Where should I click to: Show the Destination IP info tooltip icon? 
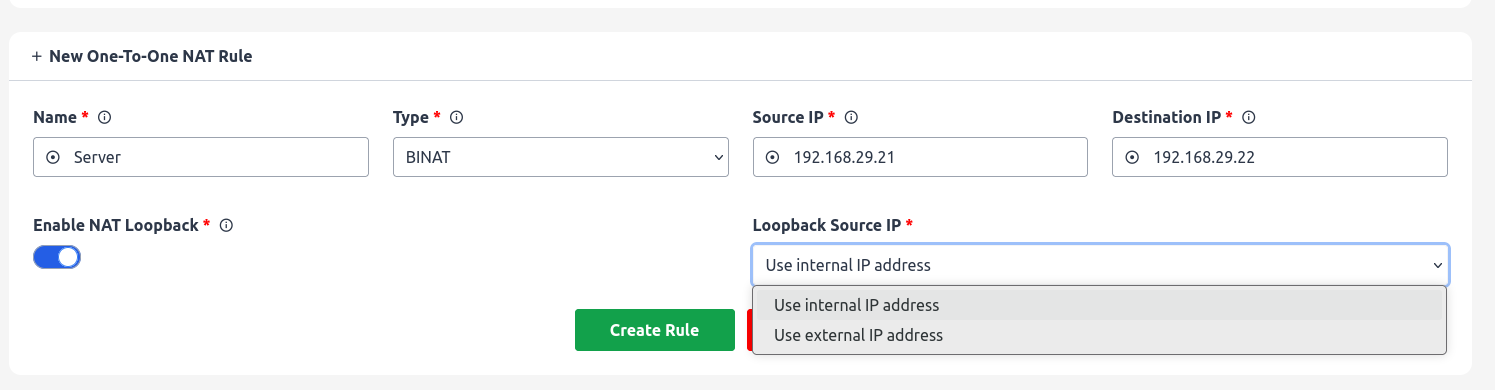point(1248,117)
